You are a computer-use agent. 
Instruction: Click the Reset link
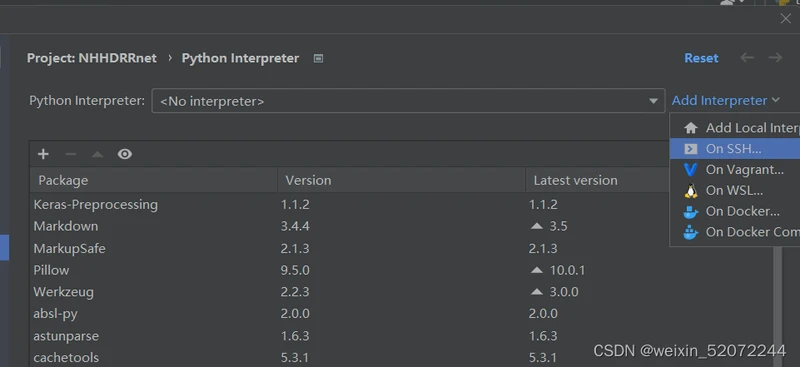coord(701,58)
